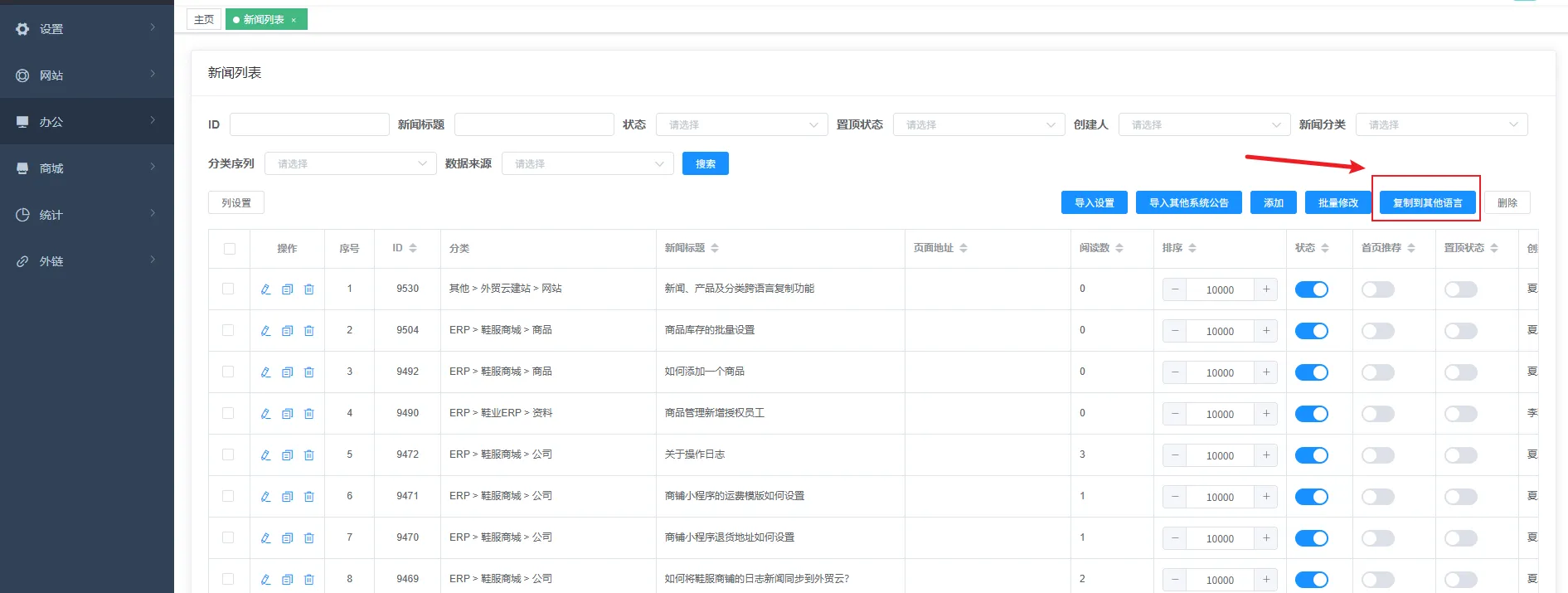
Task: Click sort arrows on 阅读数 column header
Action: [x=1119, y=248]
